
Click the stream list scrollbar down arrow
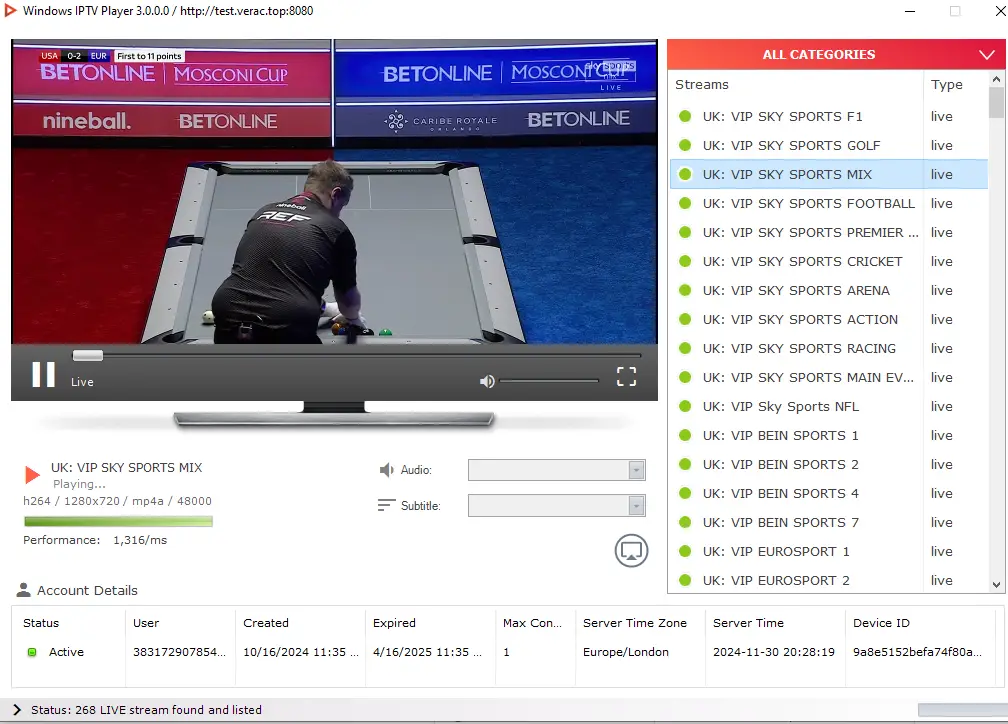(996, 584)
